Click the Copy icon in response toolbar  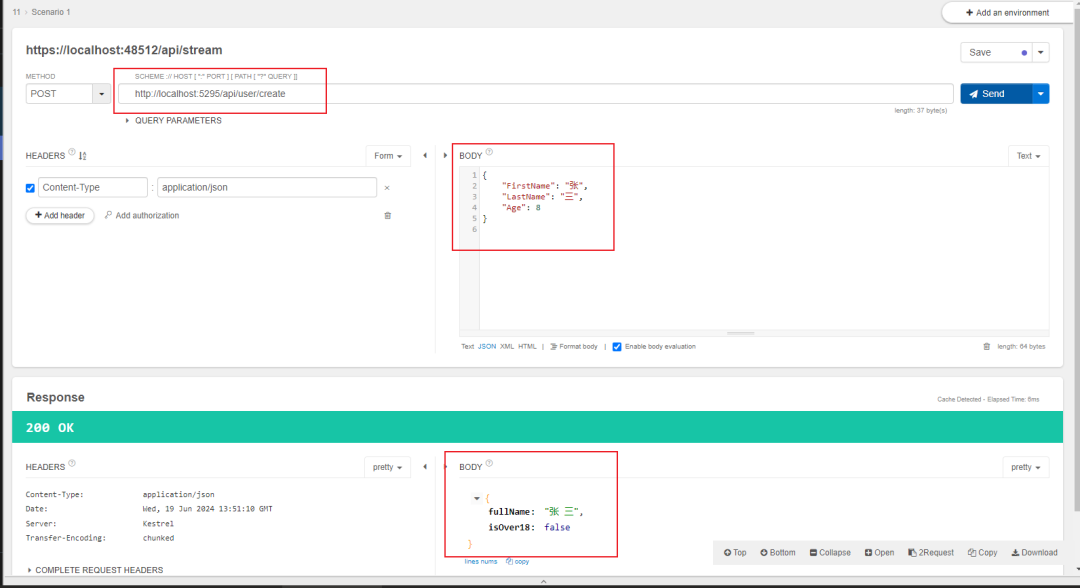(x=972, y=552)
